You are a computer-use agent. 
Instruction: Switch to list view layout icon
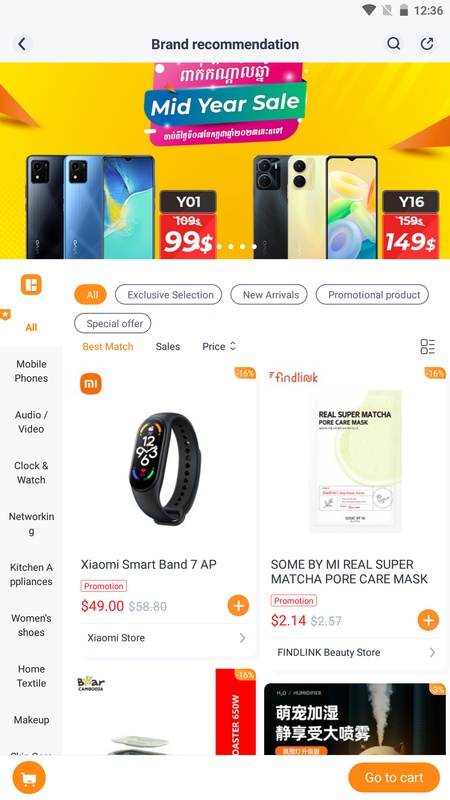pyautogui.click(x=428, y=346)
